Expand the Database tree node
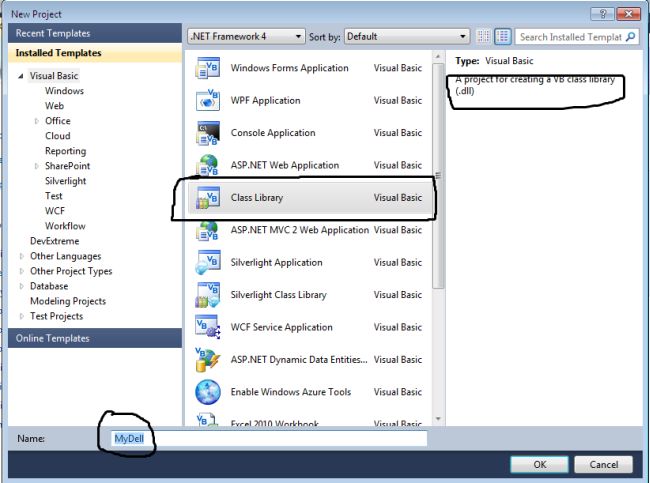Image resolution: width=650 pixels, height=483 pixels. (x=22, y=286)
